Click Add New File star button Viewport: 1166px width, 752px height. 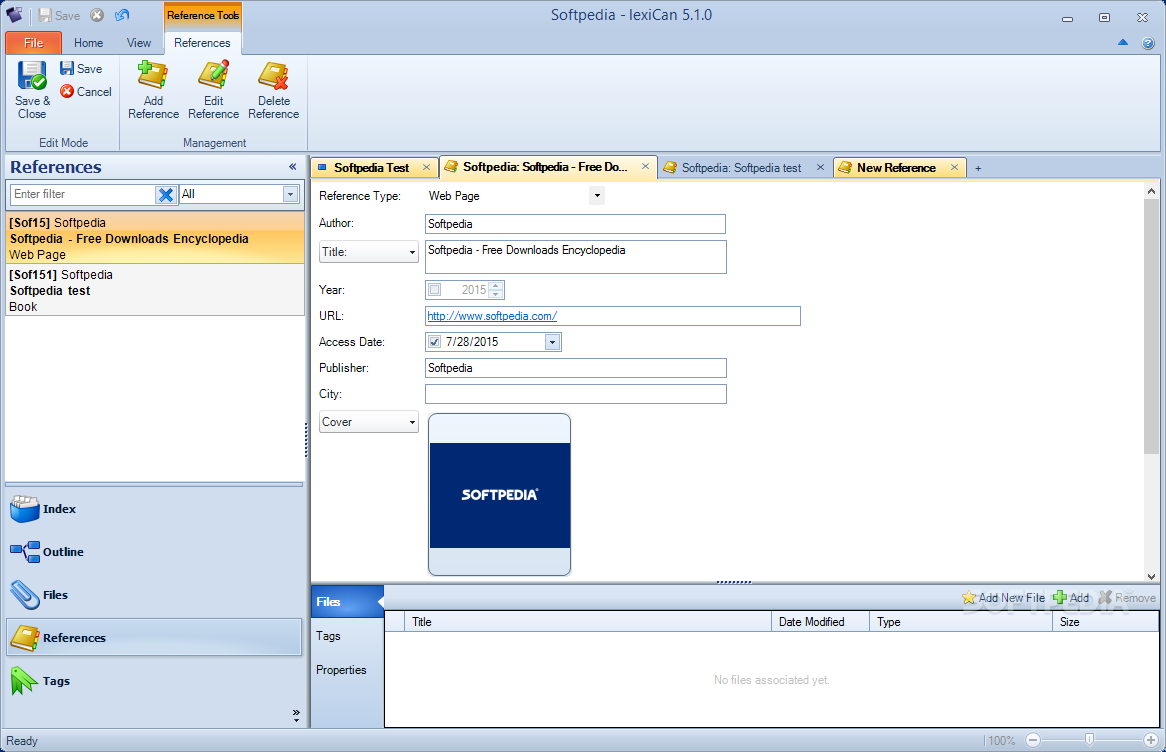[x=1003, y=597]
